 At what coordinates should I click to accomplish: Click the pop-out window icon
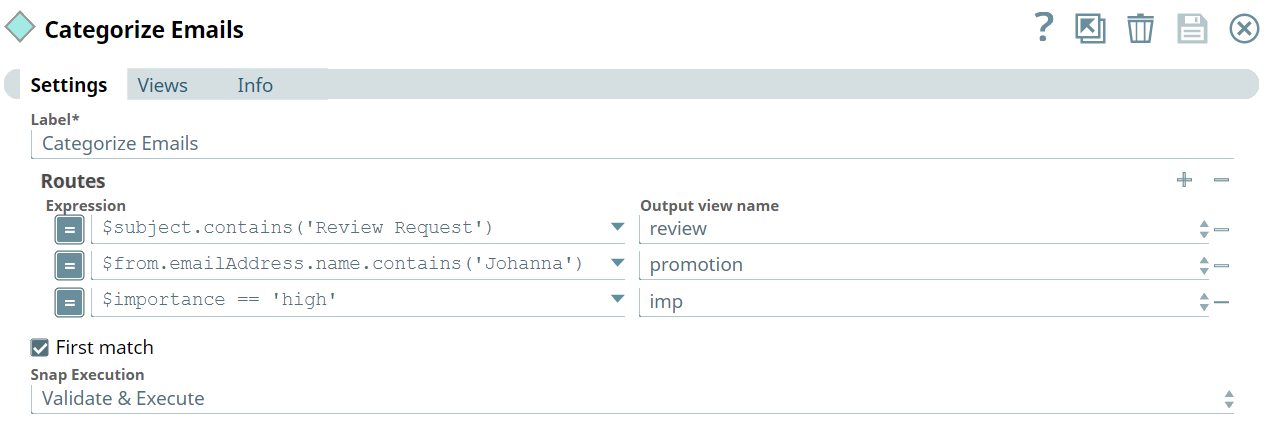[1090, 28]
